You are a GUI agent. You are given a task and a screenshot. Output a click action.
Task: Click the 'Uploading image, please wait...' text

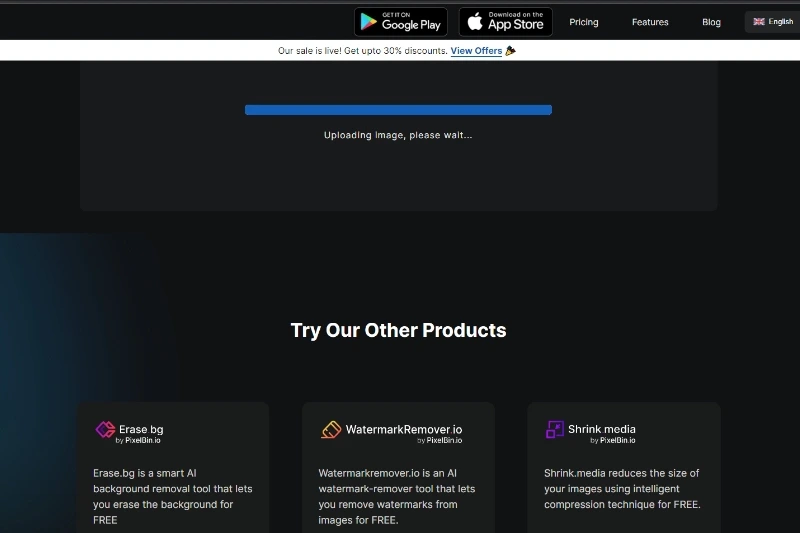(398, 135)
